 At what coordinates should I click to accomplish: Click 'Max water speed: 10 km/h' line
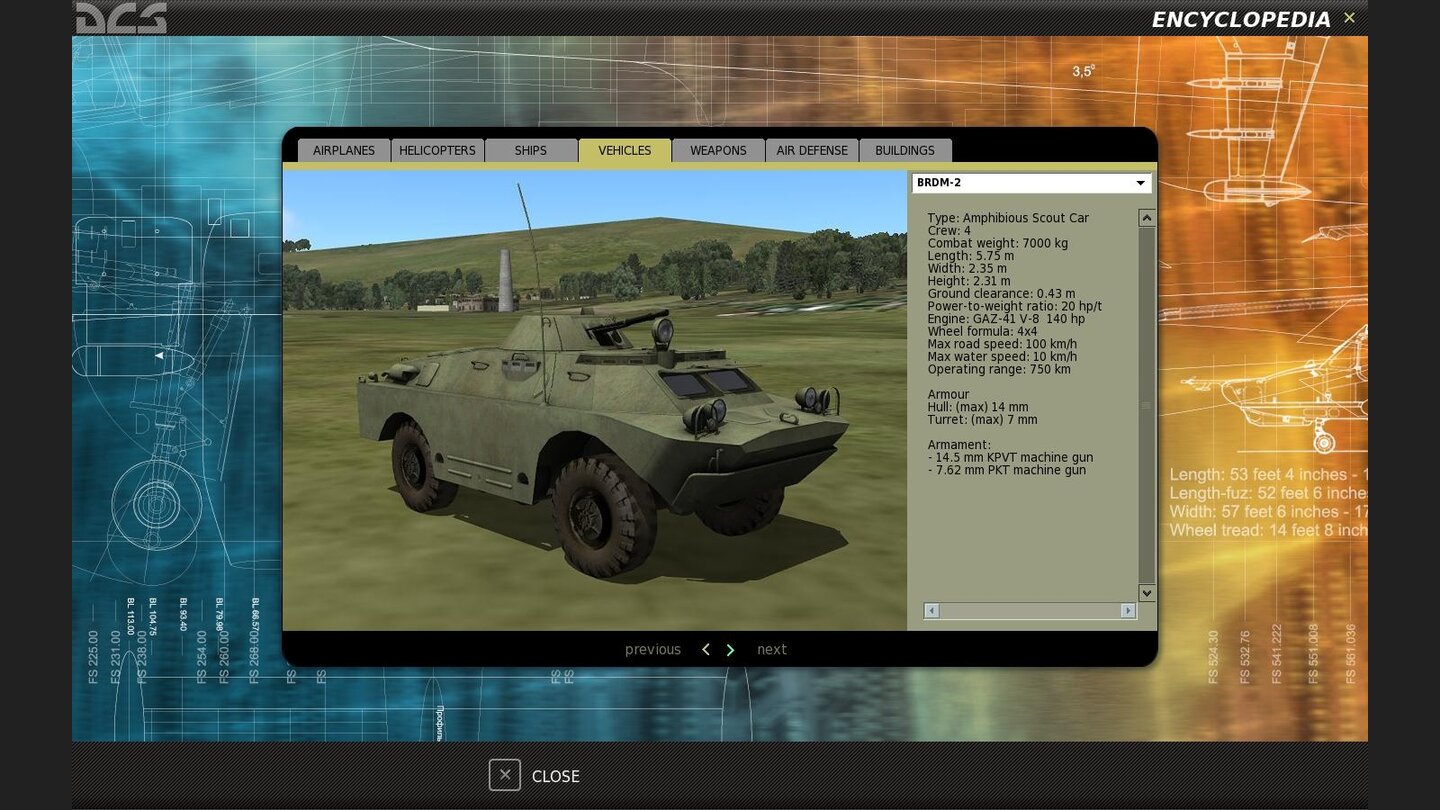tap(1002, 356)
